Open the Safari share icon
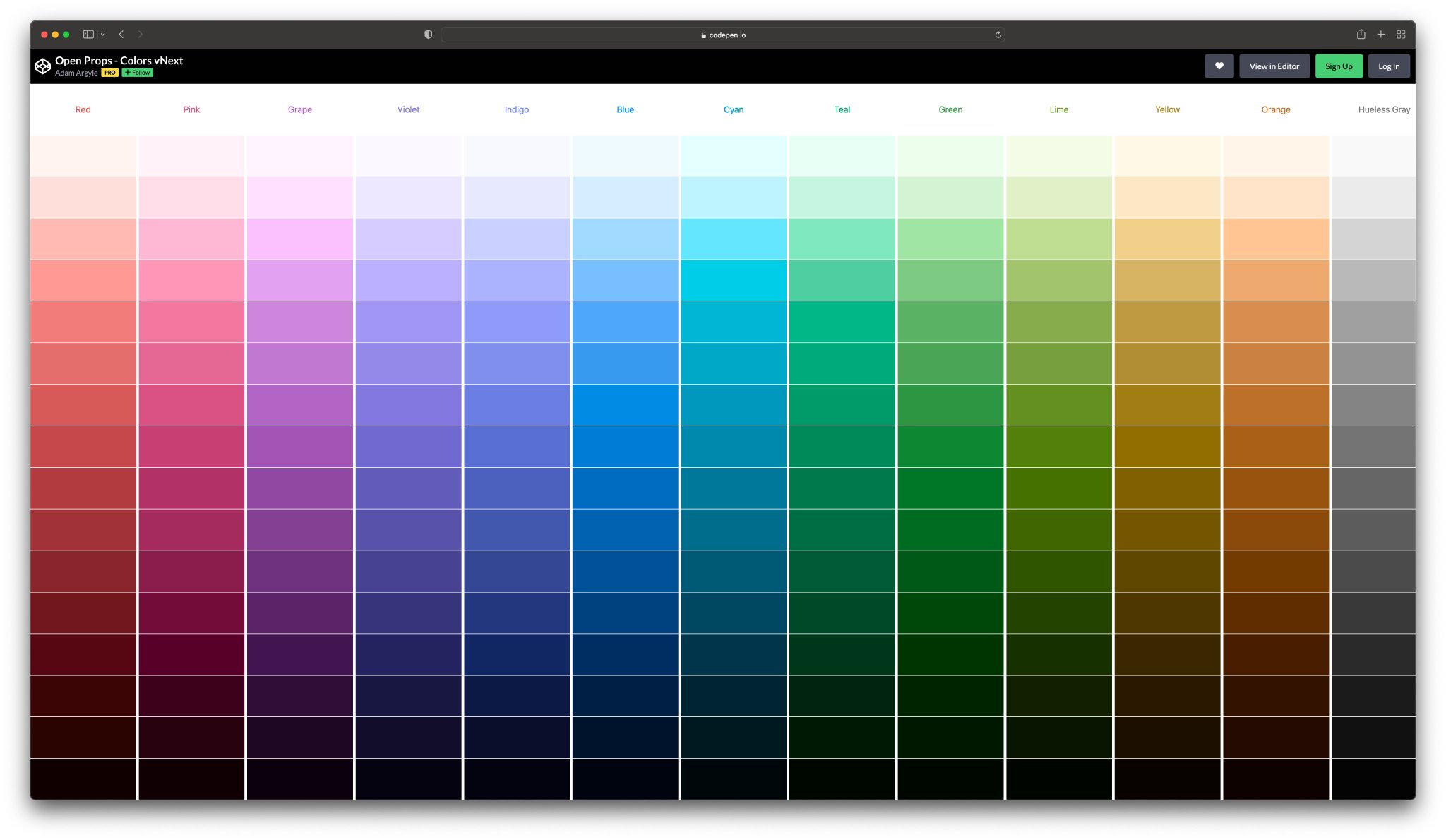 click(1361, 35)
